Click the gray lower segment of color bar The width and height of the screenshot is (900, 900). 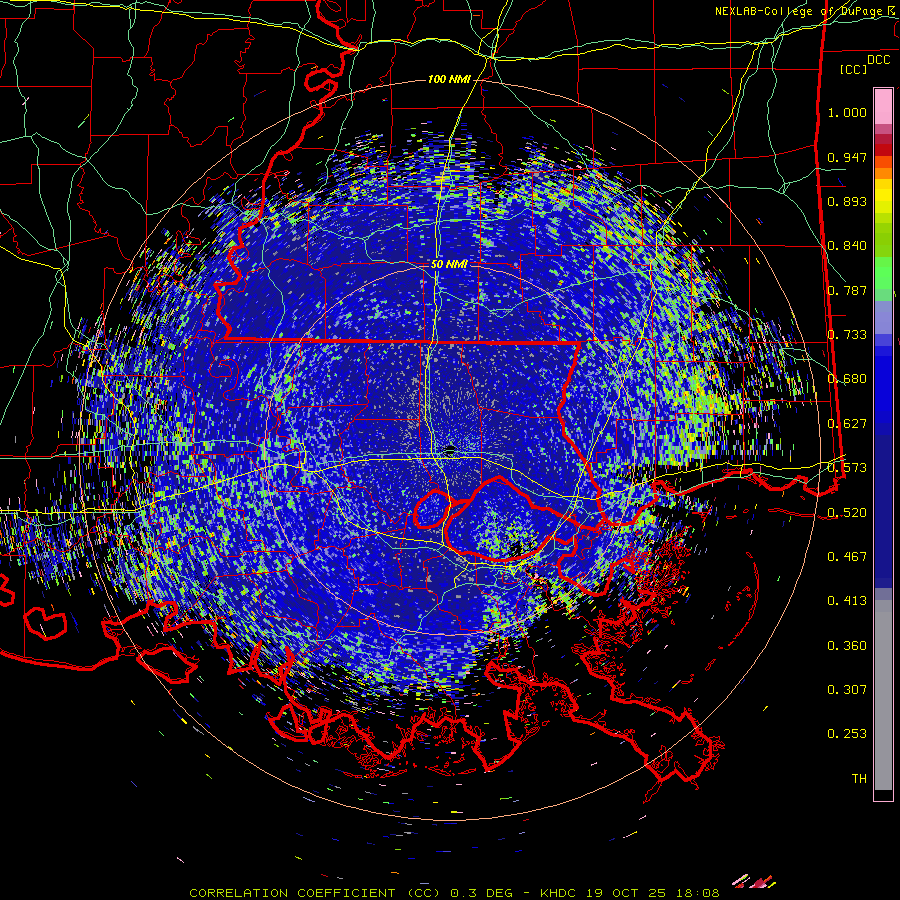pos(883,695)
